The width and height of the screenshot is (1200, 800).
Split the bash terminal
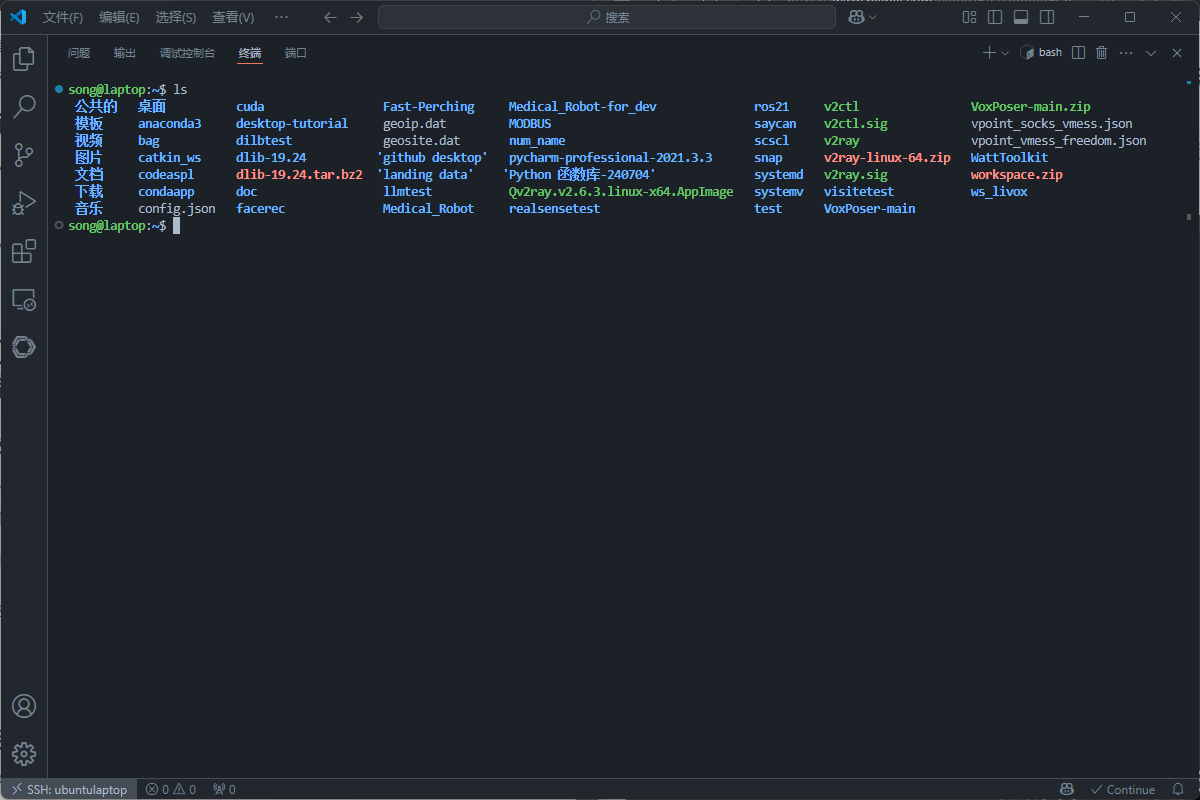1078,53
